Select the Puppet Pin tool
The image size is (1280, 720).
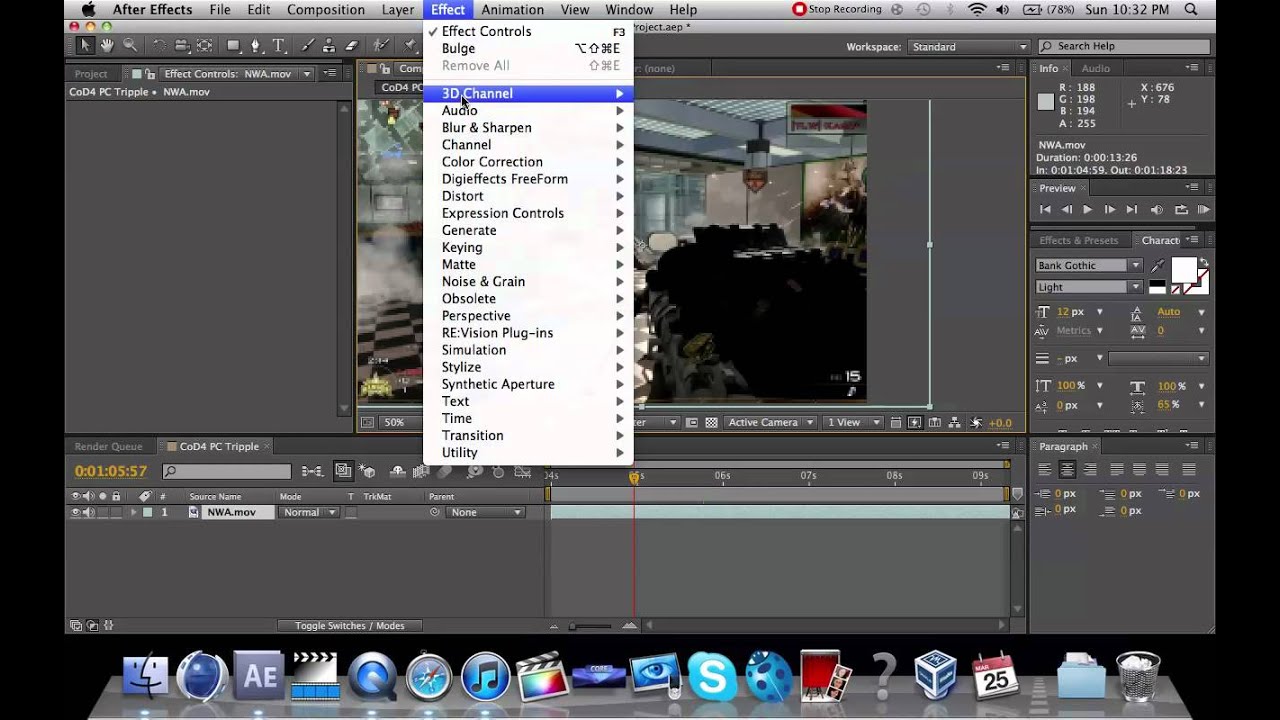click(x=410, y=46)
